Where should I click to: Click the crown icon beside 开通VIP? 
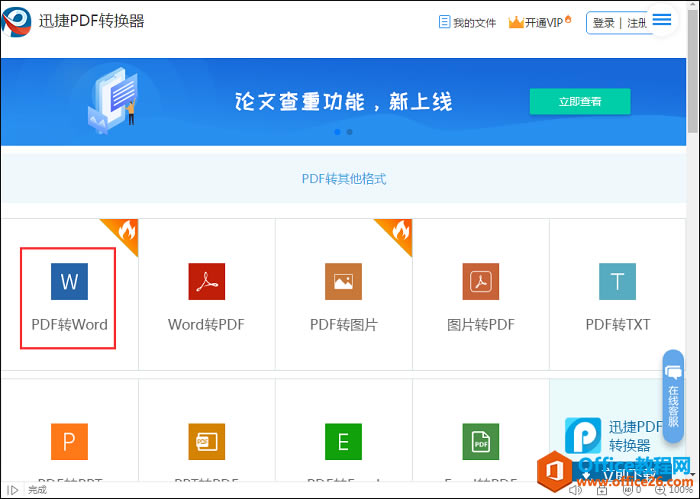coord(516,22)
